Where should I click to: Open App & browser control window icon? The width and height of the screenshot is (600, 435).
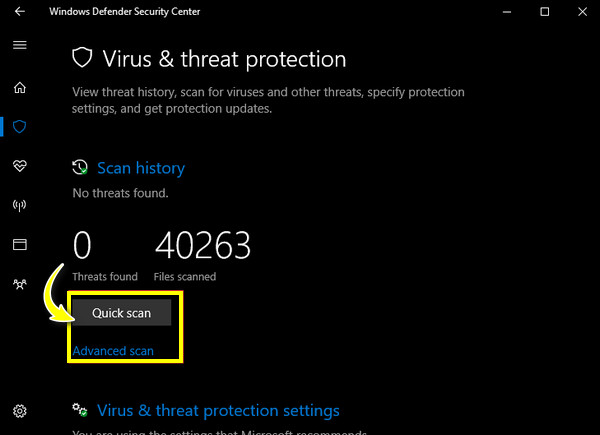[x=20, y=244]
